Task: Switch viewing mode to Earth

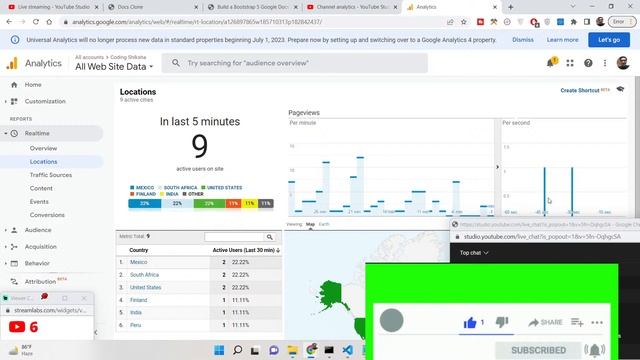Action: (x=324, y=224)
